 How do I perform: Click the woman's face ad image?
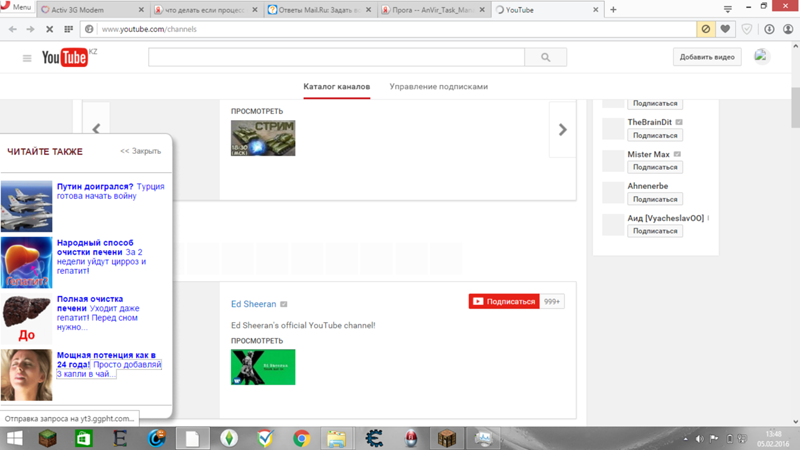pos(27,375)
